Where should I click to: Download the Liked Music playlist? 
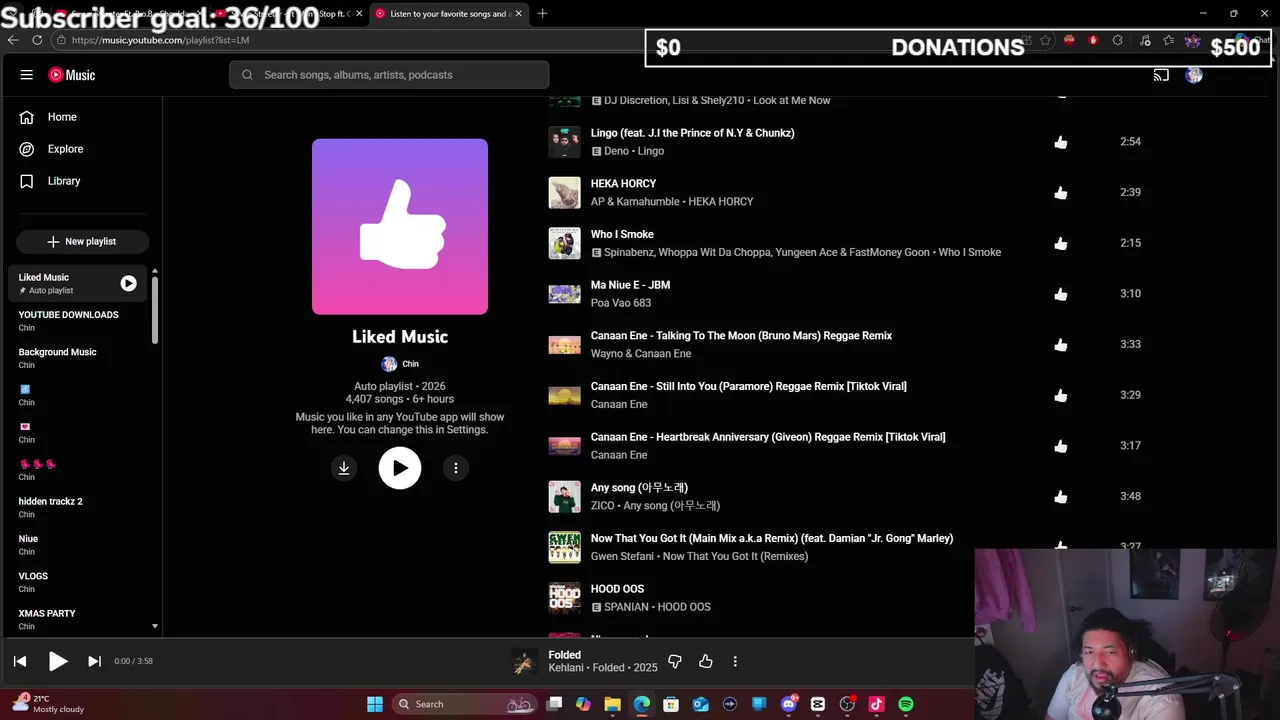[344, 468]
